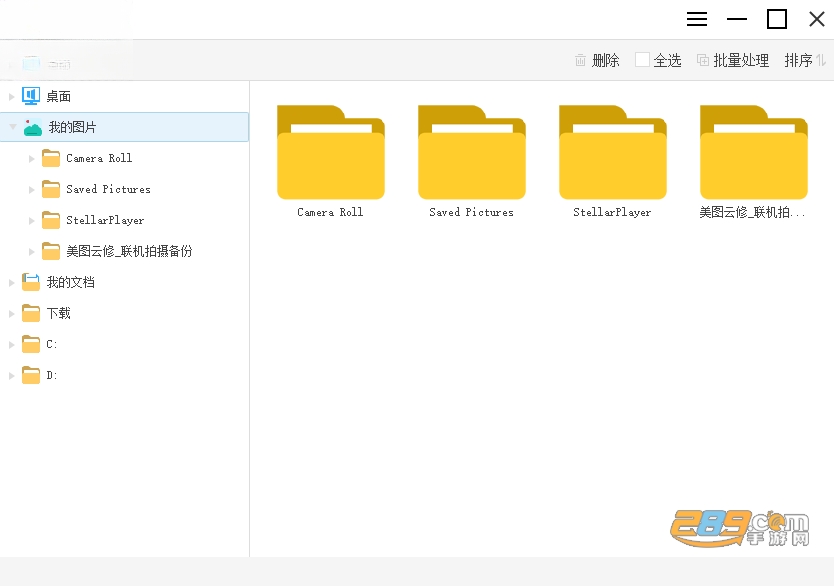Click the Downloads folder icon in the sidebar
Image resolution: width=834 pixels, height=586 pixels.
coord(31,313)
